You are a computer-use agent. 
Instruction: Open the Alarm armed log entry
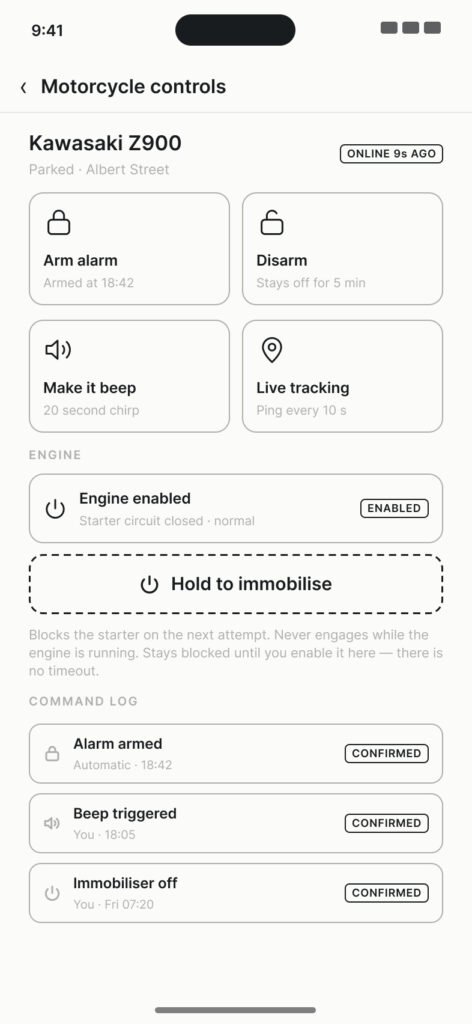tap(236, 754)
